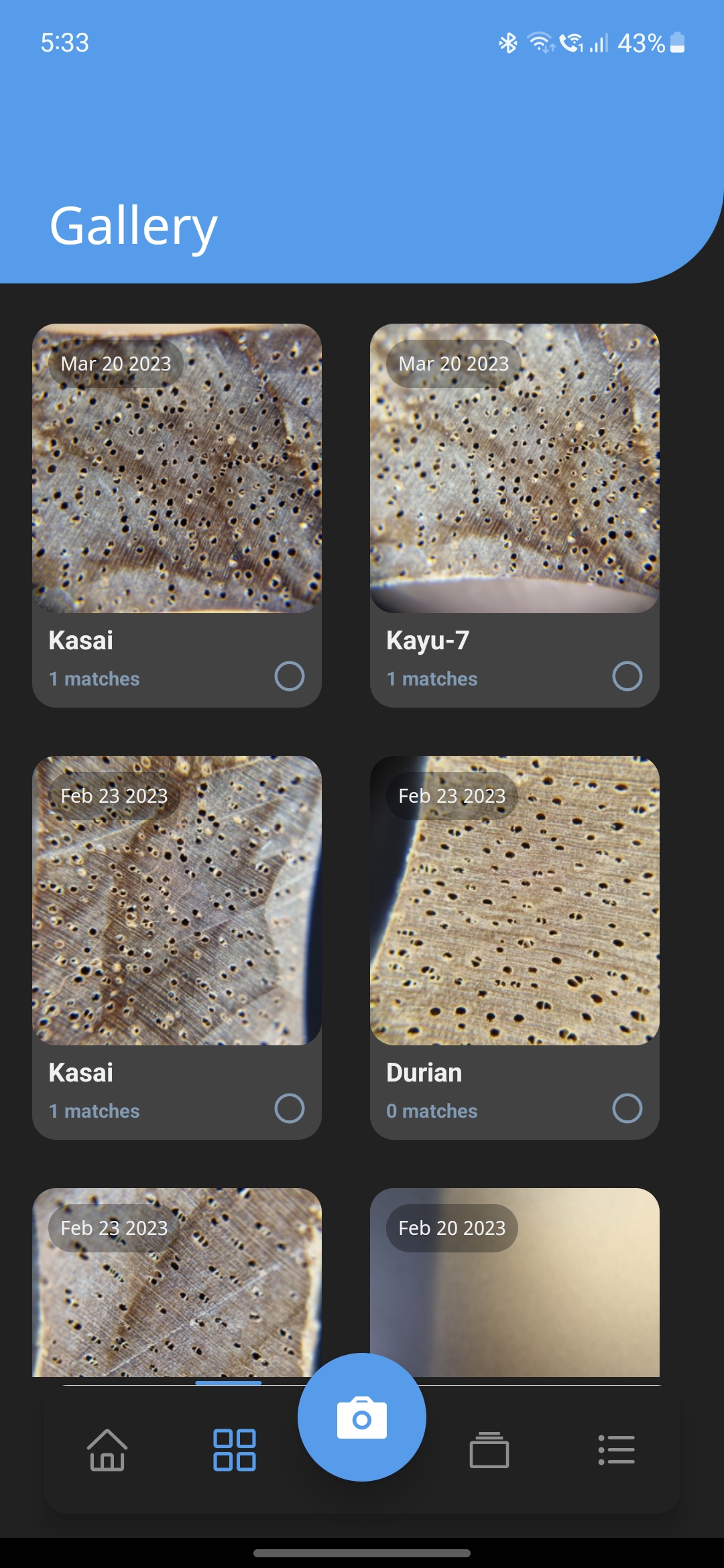Tap the Durian card title
724x1568 pixels.
coord(424,1073)
